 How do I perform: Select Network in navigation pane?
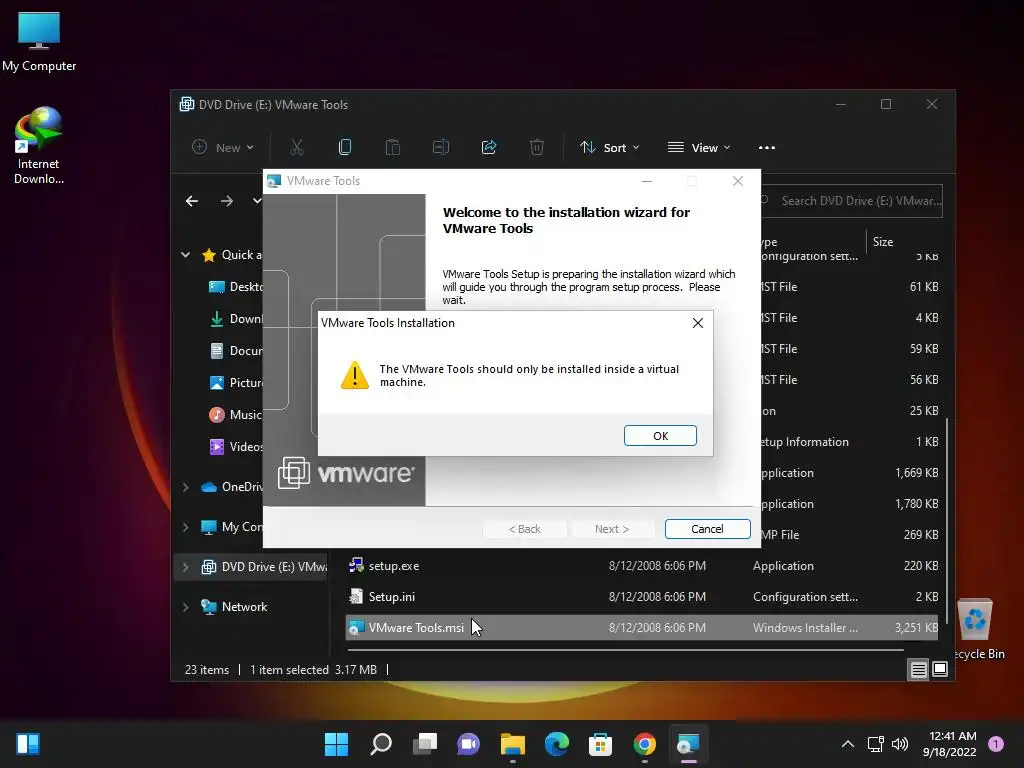pyautogui.click(x=234, y=607)
